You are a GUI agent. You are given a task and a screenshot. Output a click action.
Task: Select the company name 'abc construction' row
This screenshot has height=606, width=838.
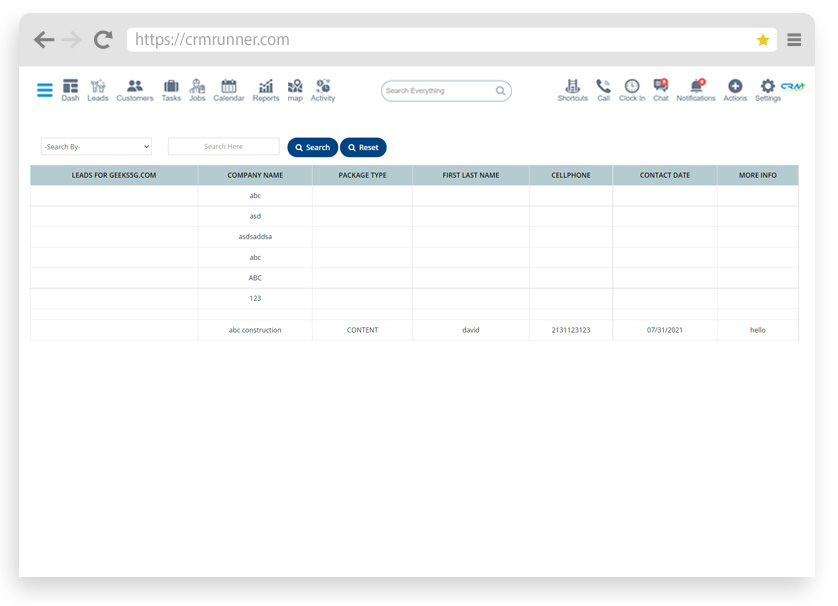255,329
